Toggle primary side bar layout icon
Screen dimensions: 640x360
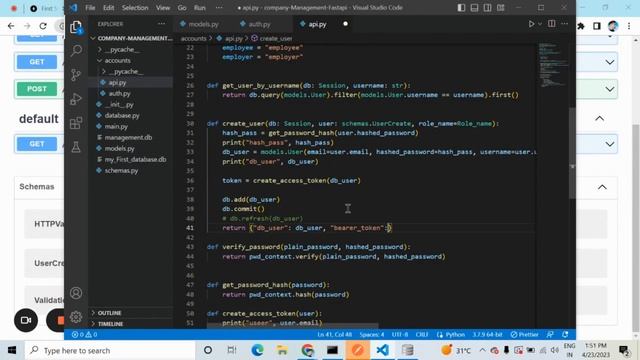461,8
